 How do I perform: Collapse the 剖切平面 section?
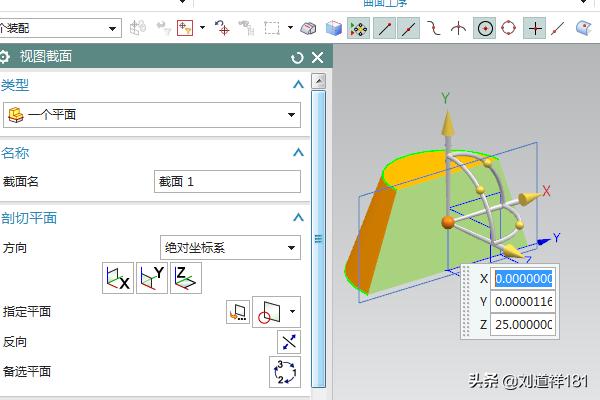coord(297,217)
